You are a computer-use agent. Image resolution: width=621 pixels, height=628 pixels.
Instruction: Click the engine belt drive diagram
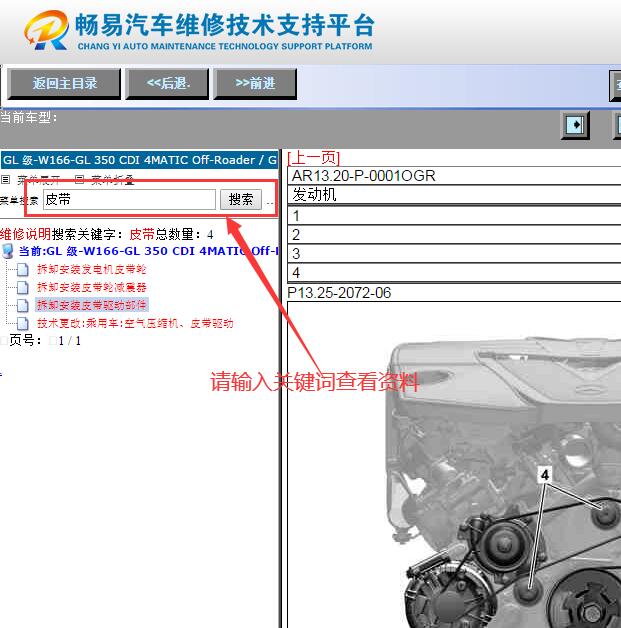(x=504, y=483)
